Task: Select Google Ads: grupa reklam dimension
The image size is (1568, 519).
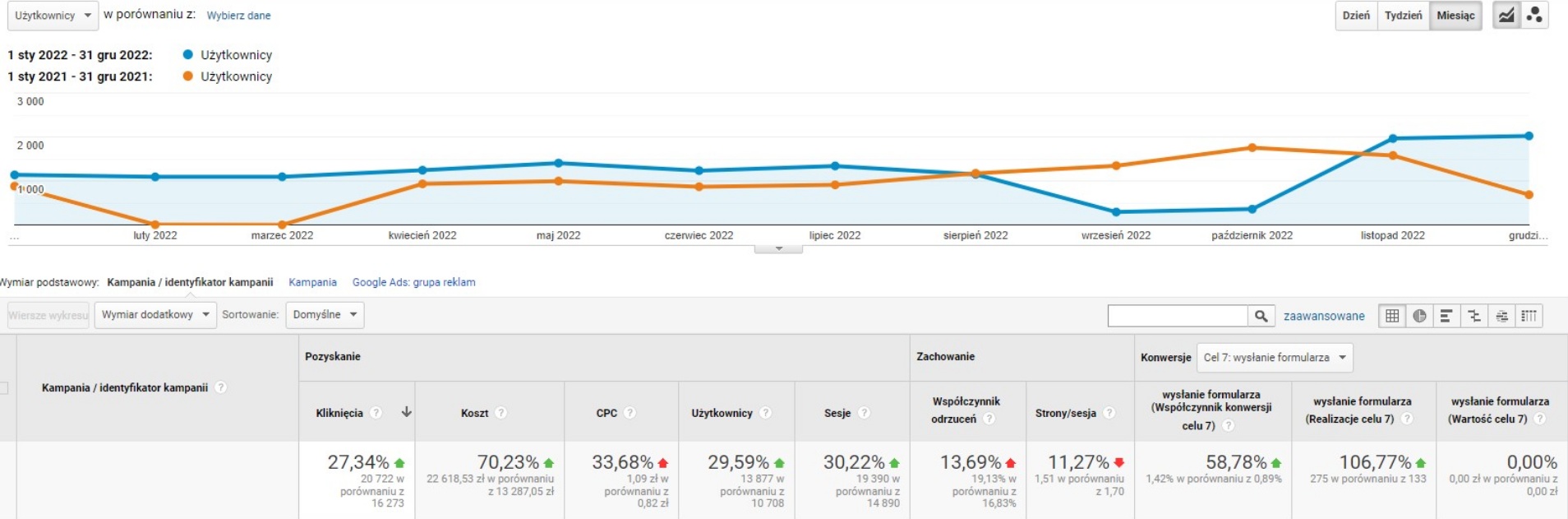Action: [x=413, y=282]
